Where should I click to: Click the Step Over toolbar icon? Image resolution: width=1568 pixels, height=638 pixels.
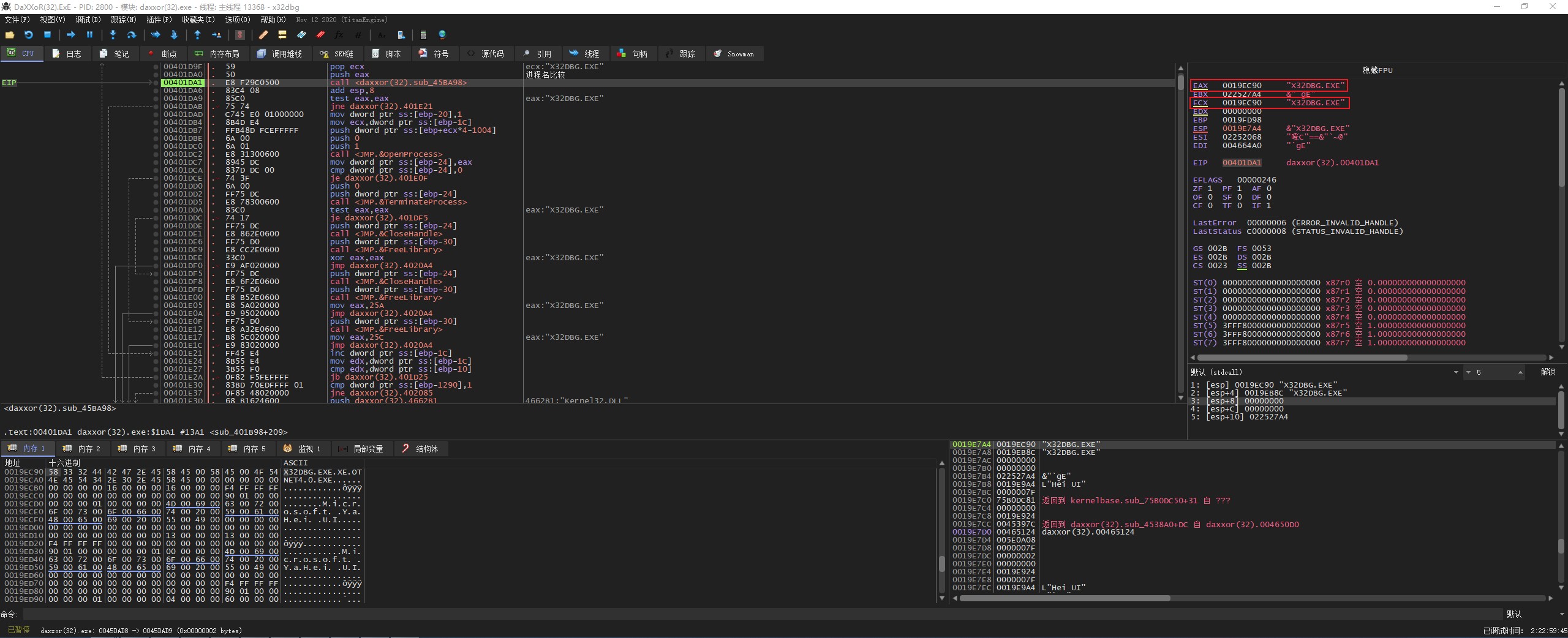131,35
